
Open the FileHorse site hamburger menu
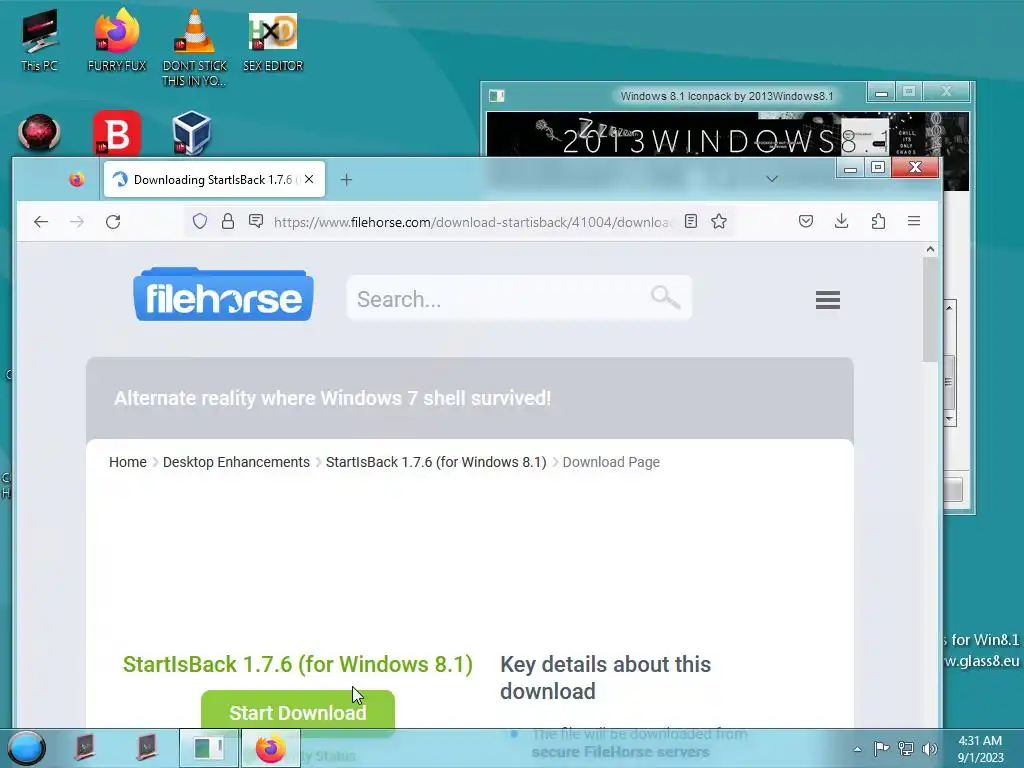click(827, 300)
